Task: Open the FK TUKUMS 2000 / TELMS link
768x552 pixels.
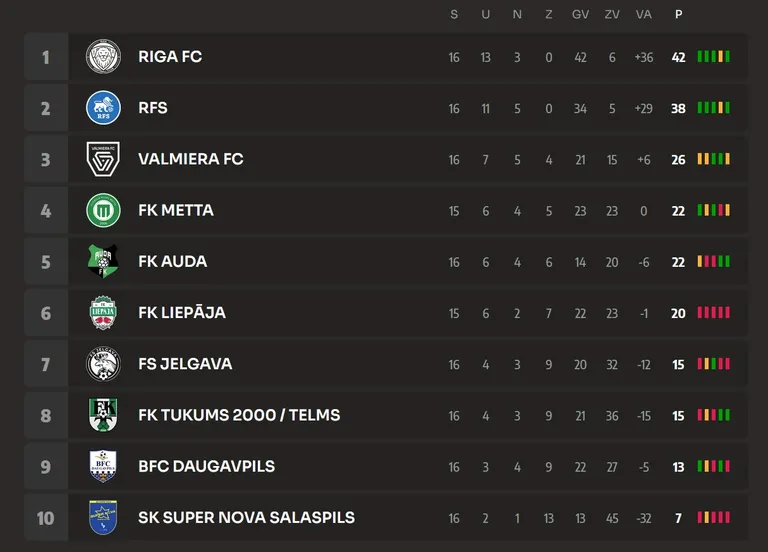Action: click(239, 415)
